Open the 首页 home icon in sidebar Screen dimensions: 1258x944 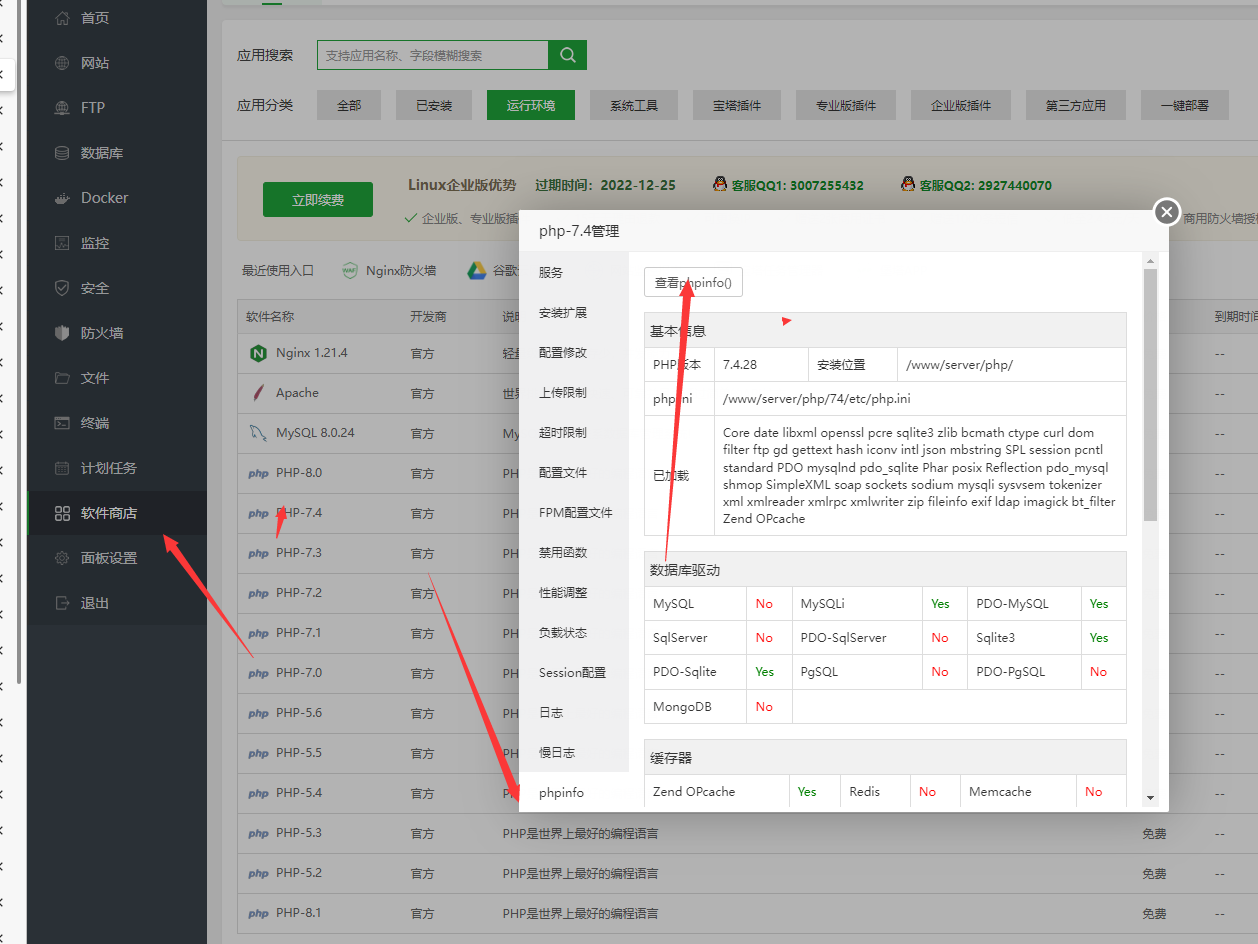tap(62, 18)
